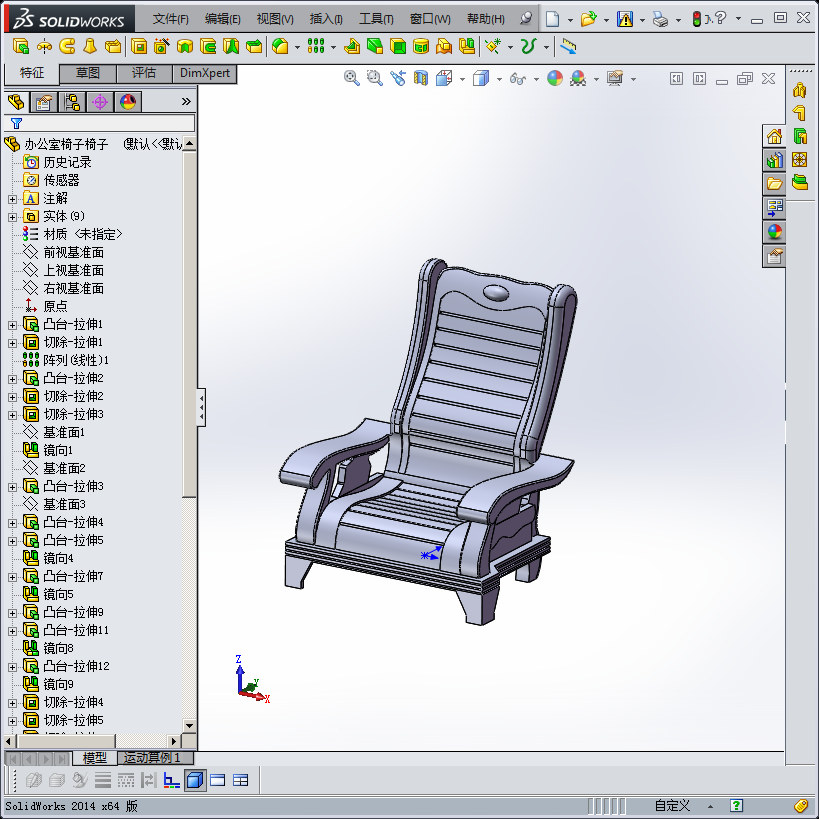The height and width of the screenshot is (819, 819).
Task: Open the Design Library panel
Action: coord(774,161)
